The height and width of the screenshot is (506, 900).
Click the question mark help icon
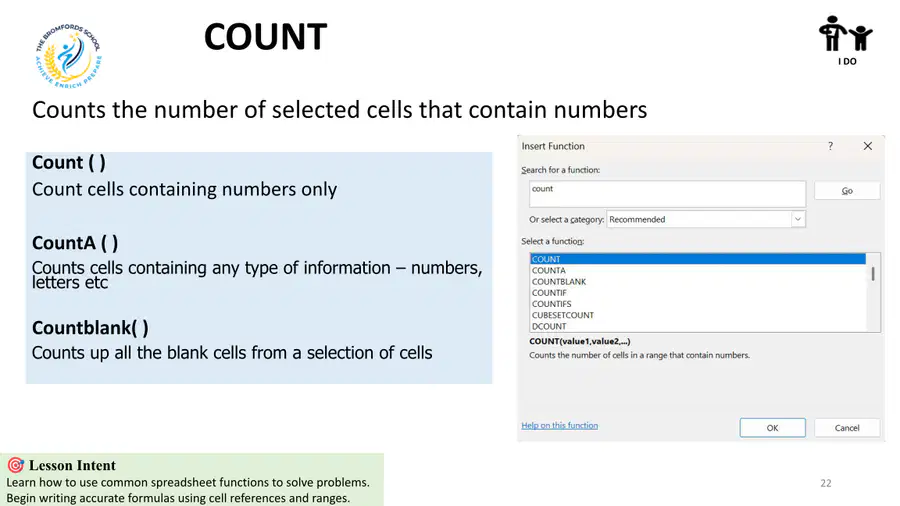point(830,146)
